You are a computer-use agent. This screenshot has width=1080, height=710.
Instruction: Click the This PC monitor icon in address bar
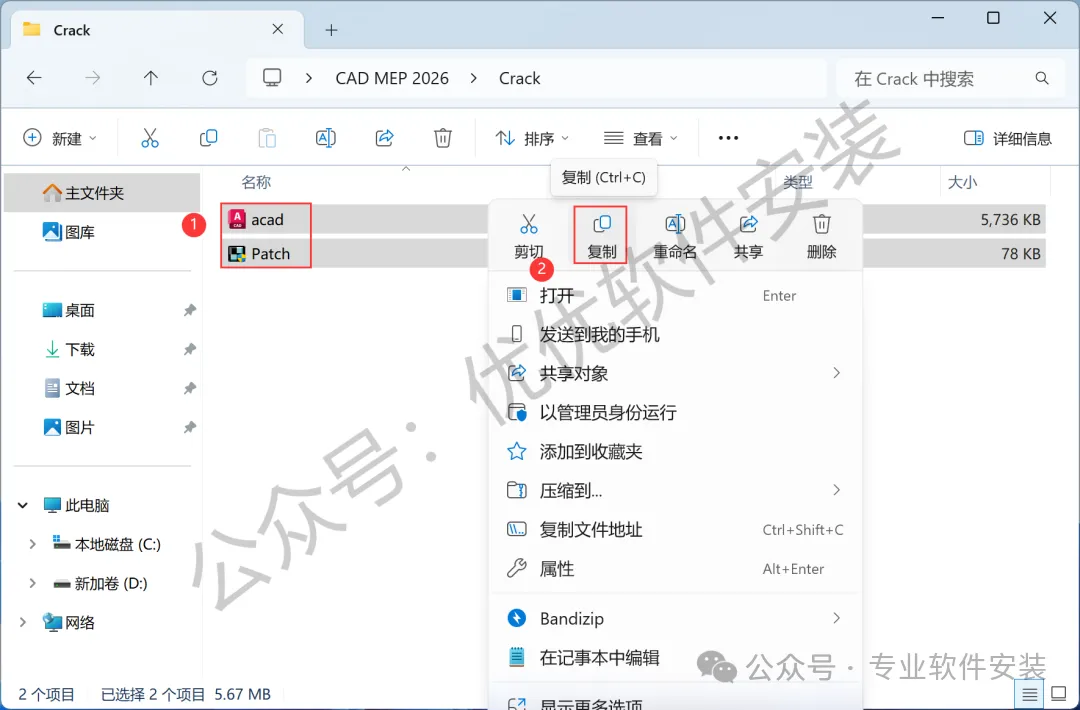(x=272, y=78)
